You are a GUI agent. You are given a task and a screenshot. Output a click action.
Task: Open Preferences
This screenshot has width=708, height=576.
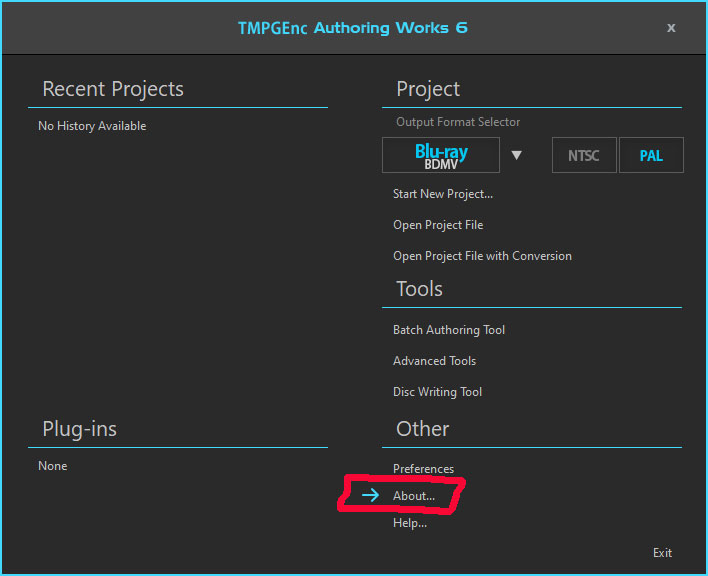click(424, 469)
